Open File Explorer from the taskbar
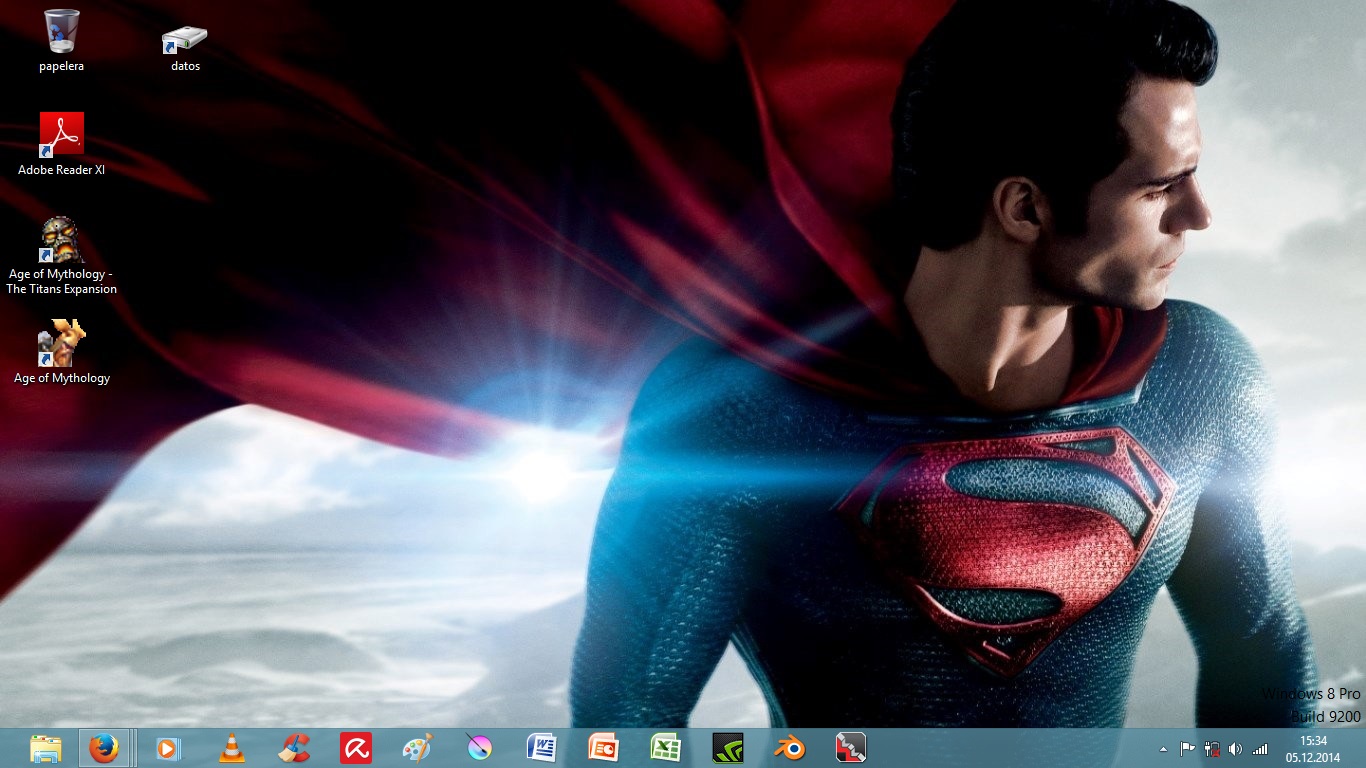This screenshot has height=768, width=1366. [x=46, y=748]
